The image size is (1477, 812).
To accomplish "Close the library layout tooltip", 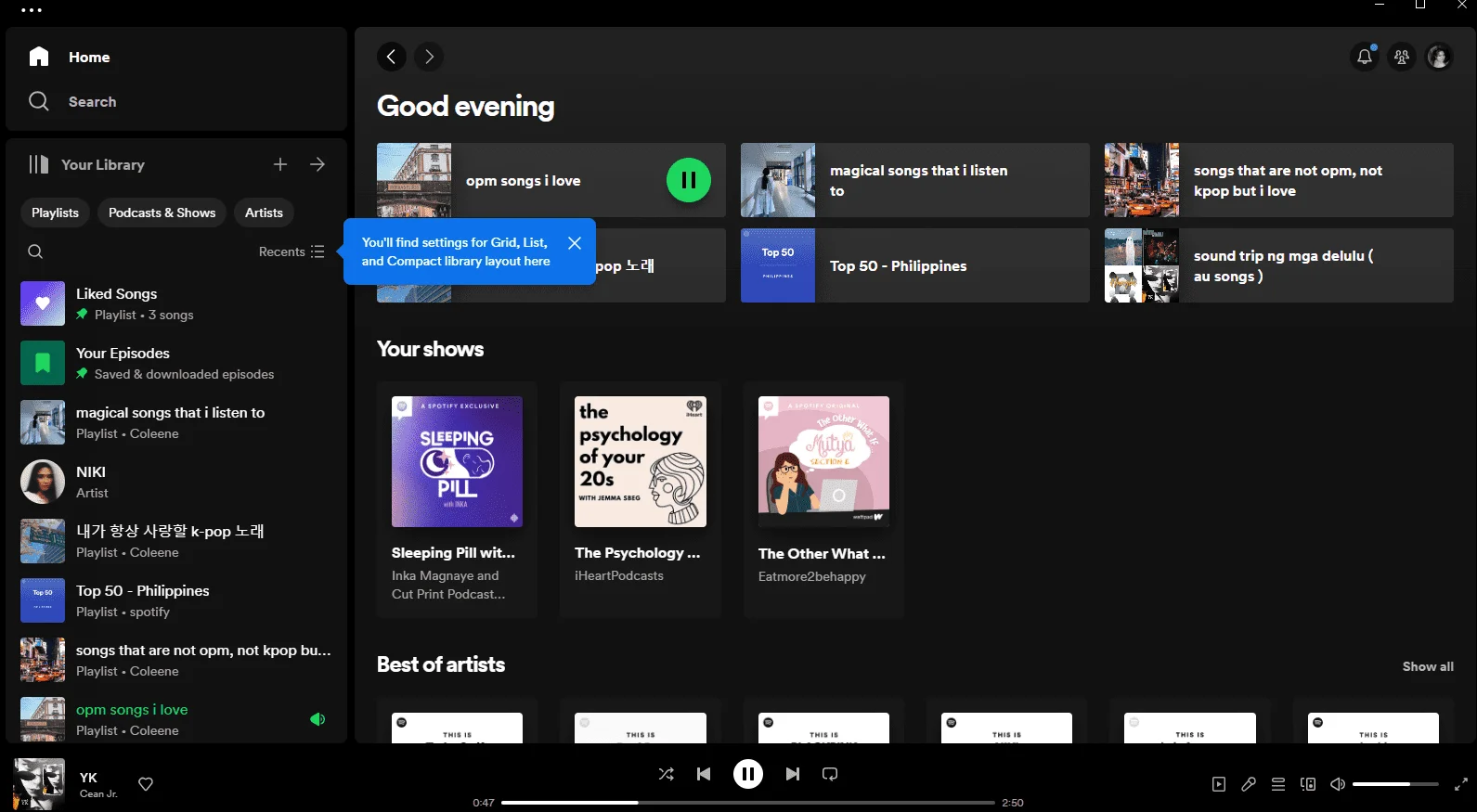I will [575, 243].
